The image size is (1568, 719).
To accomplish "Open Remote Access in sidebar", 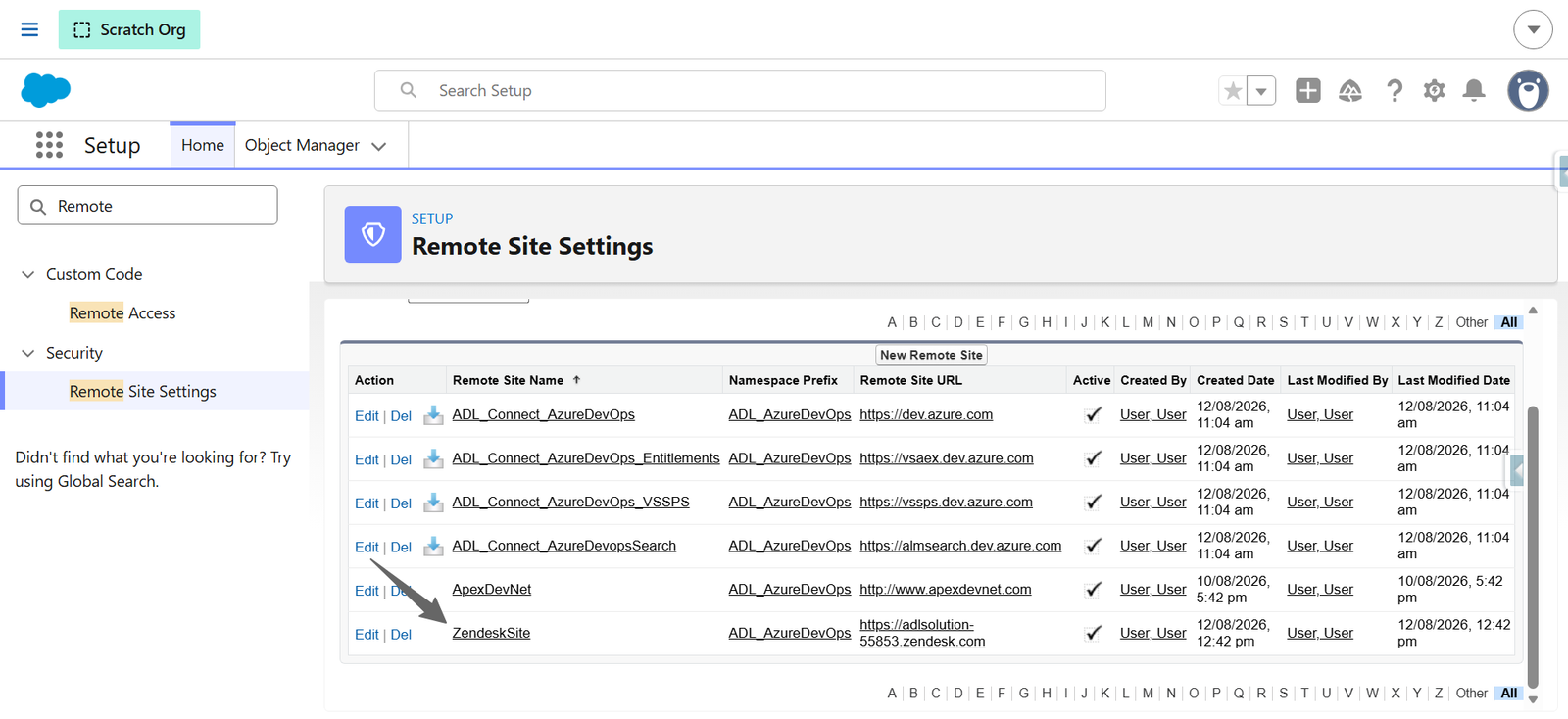I will (122, 313).
